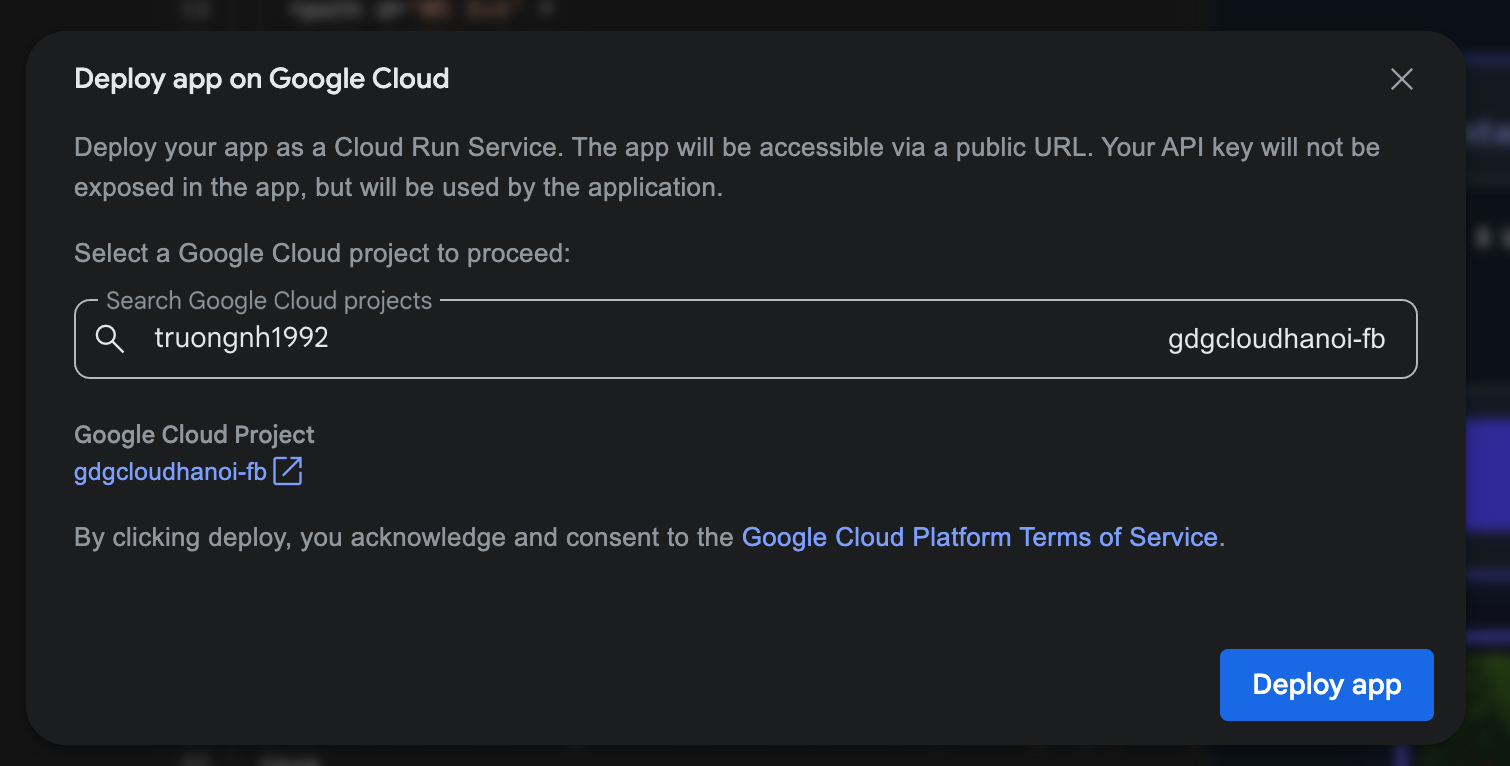Focus the Search Google Cloud projects field
1510x766 pixels.
point(745,339)
